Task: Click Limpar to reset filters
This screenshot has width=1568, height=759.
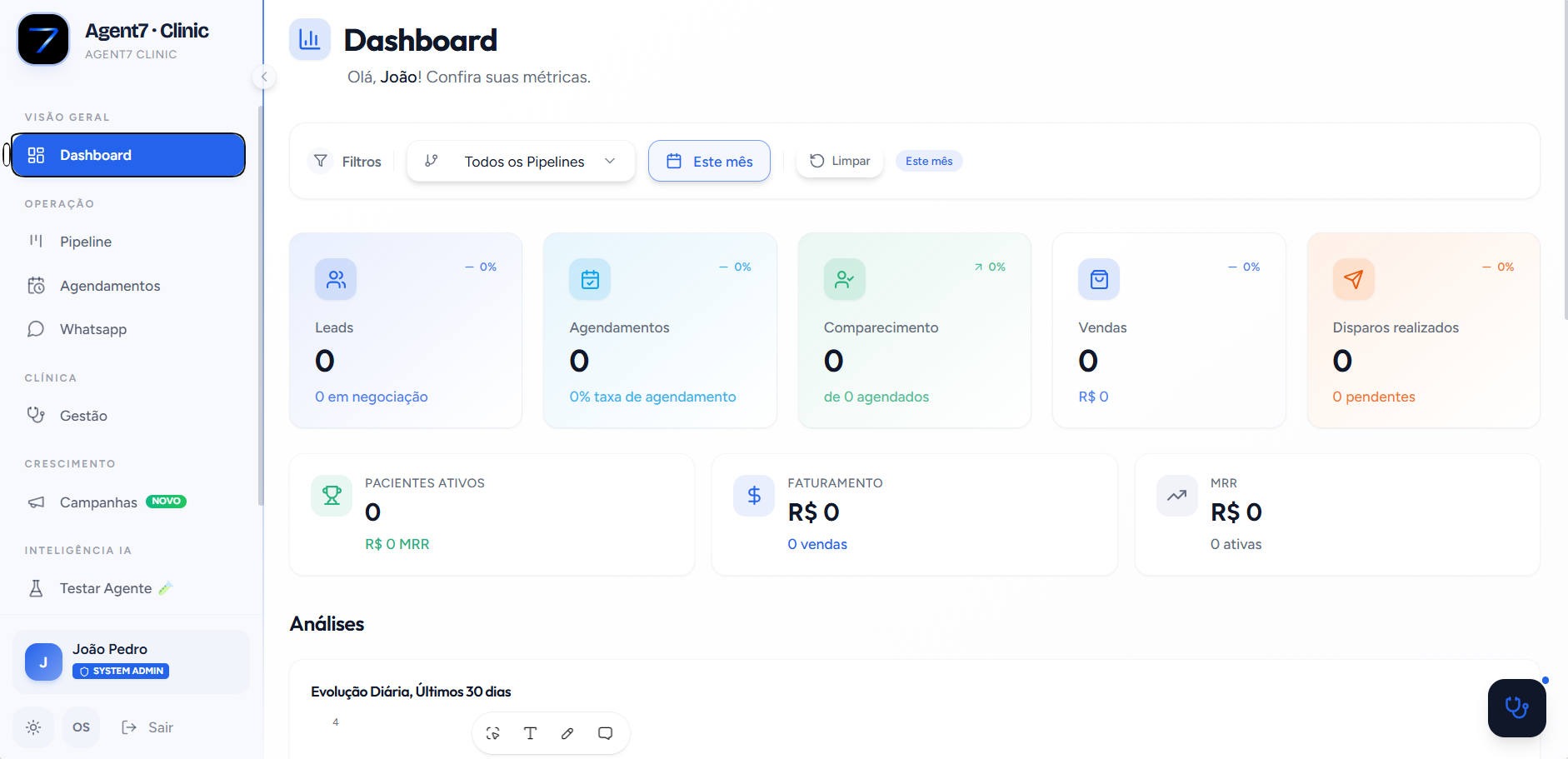Action: (840, 161)
